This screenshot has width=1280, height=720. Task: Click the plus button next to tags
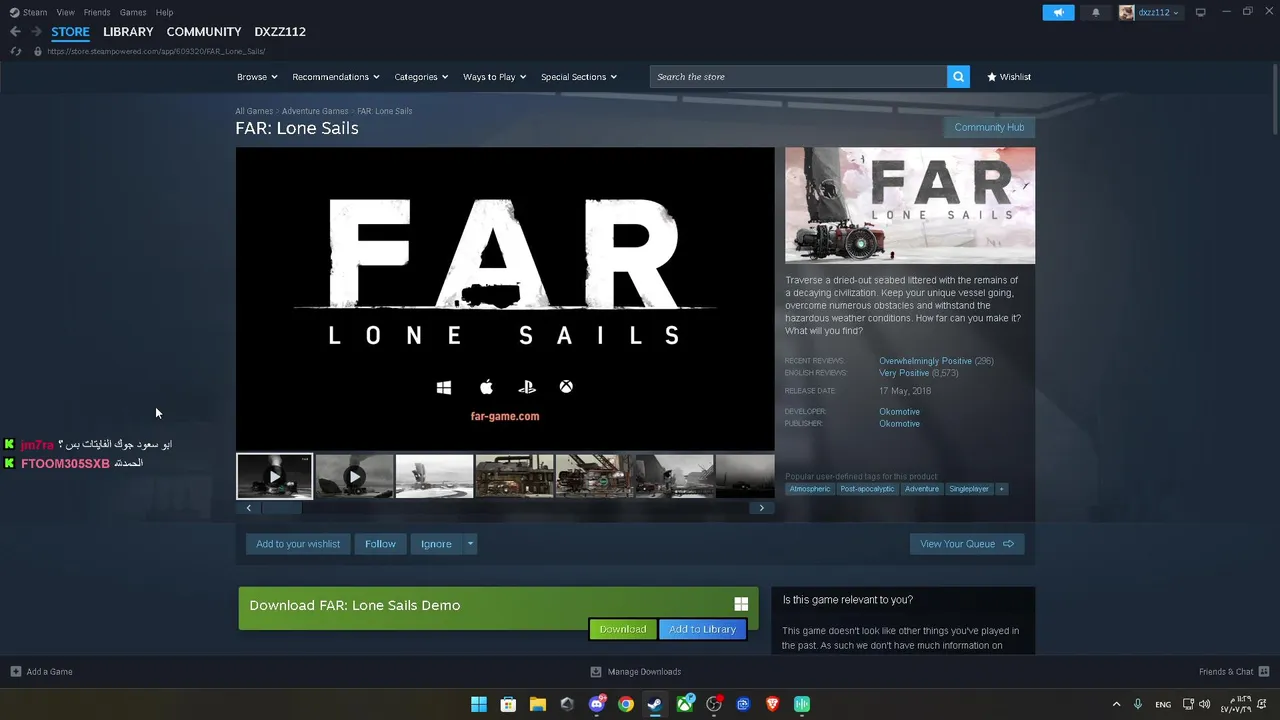1001,489
